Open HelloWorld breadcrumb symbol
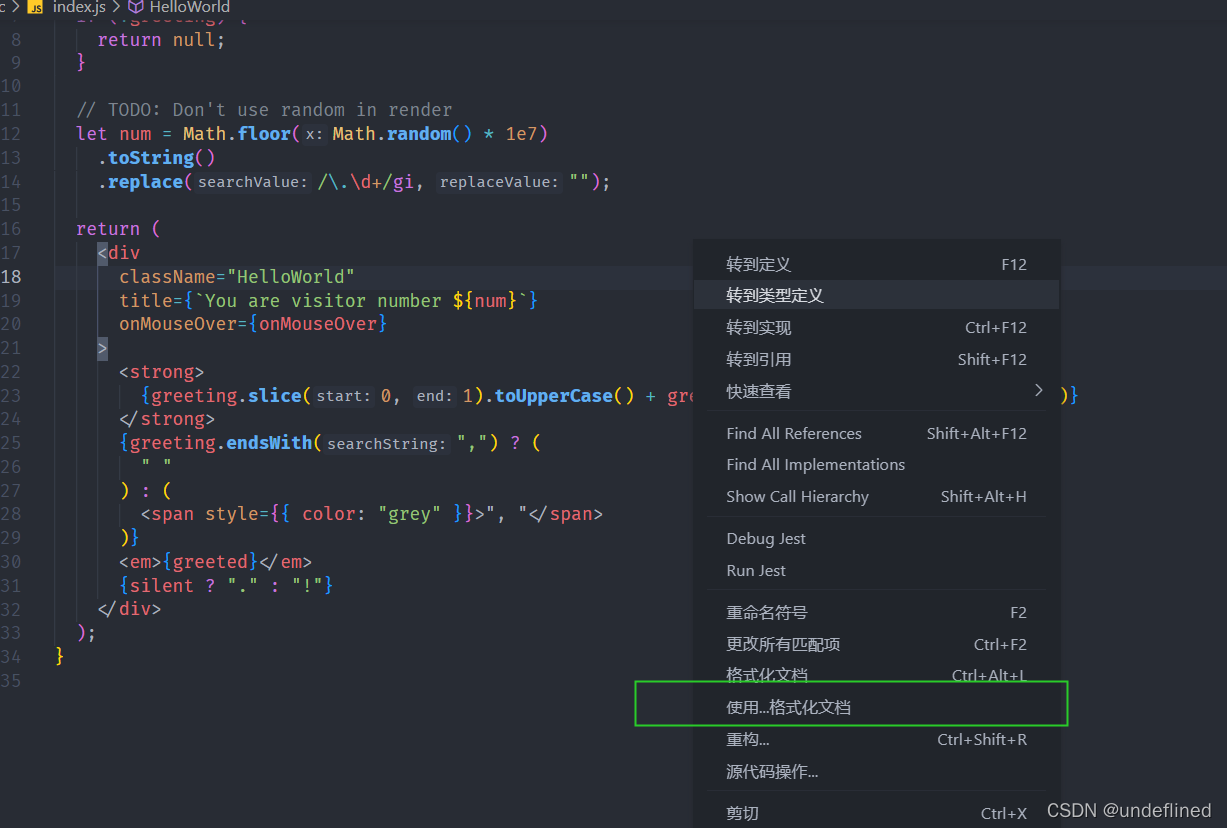Image resolution: width=1227 pixels, height=828 pixels. 190,7
